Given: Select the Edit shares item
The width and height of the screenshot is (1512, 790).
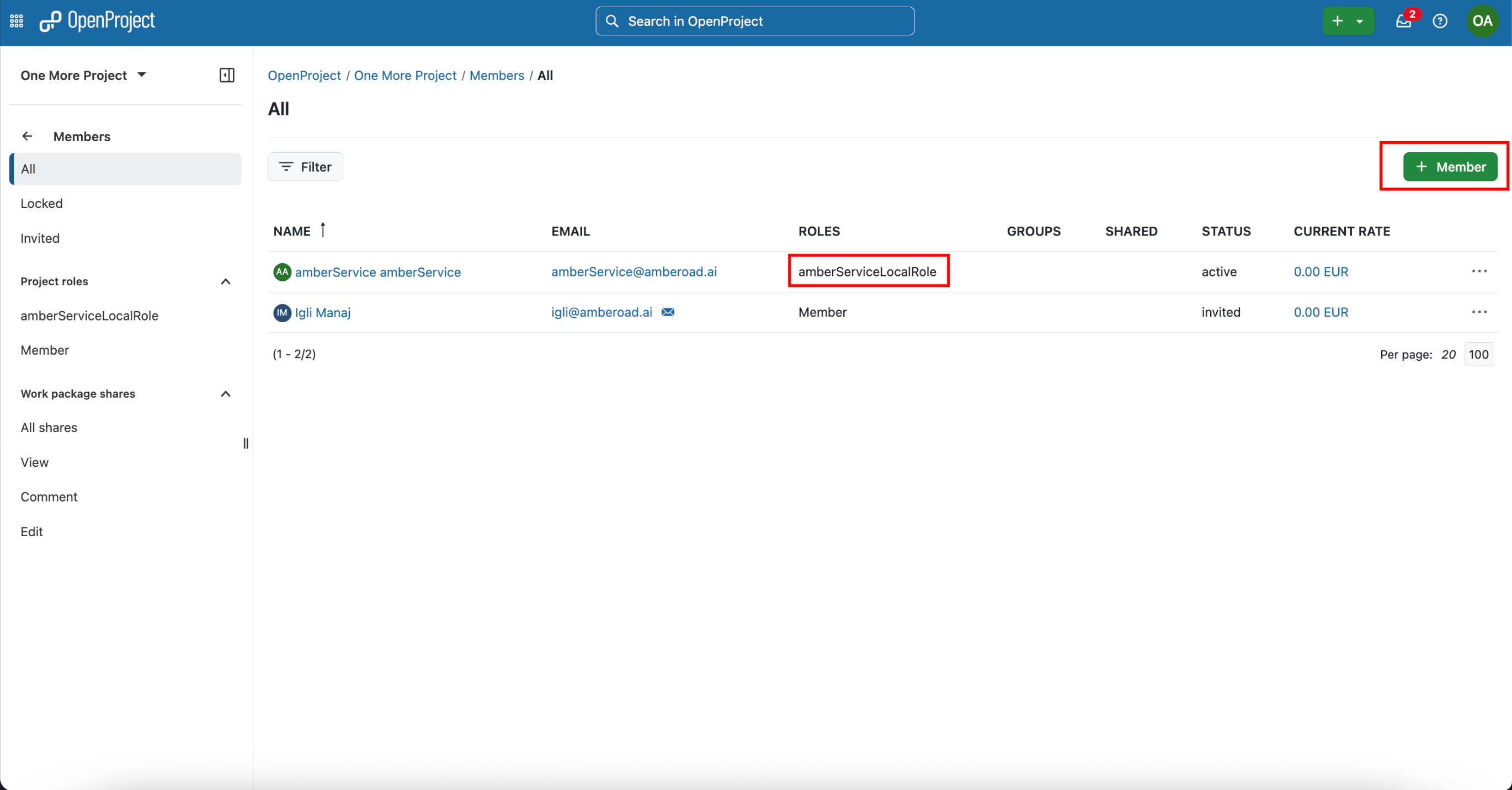Looking at the screenshot, I should [31, 531].
